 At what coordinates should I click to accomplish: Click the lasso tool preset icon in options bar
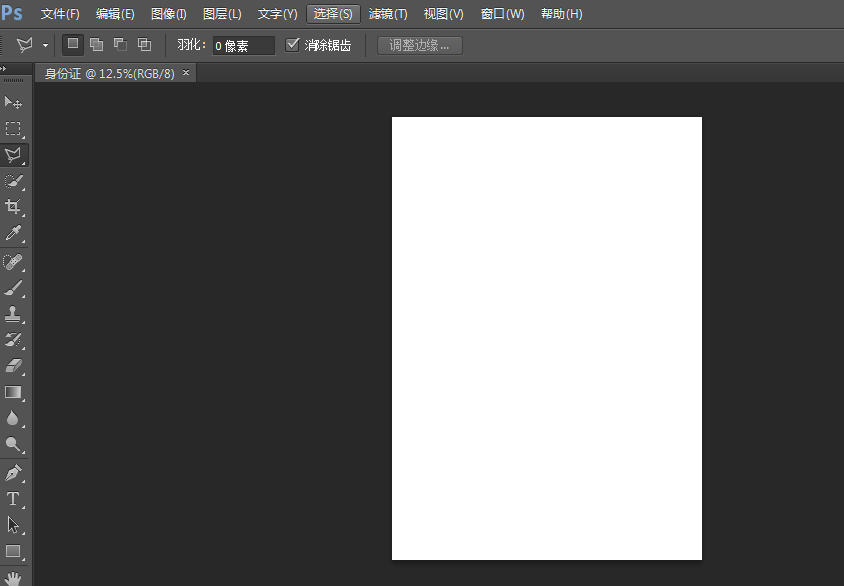click(25, 45)
